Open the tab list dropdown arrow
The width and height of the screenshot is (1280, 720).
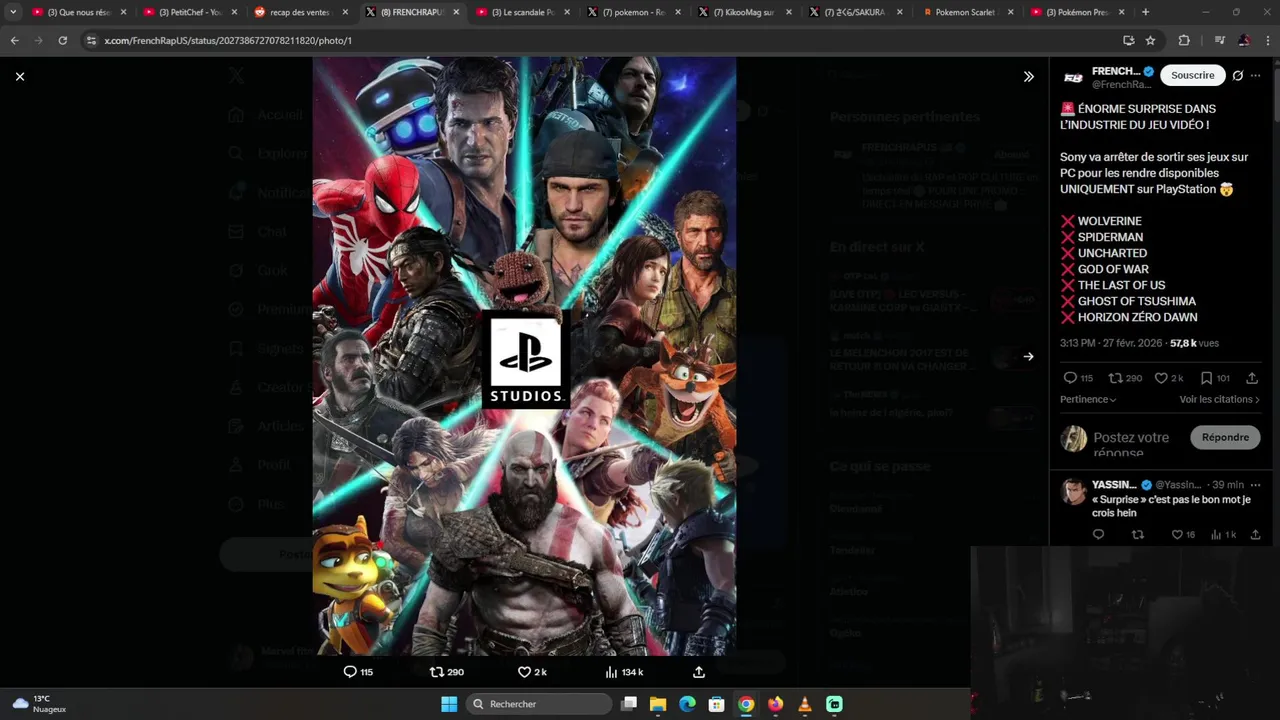click(13, 12)
